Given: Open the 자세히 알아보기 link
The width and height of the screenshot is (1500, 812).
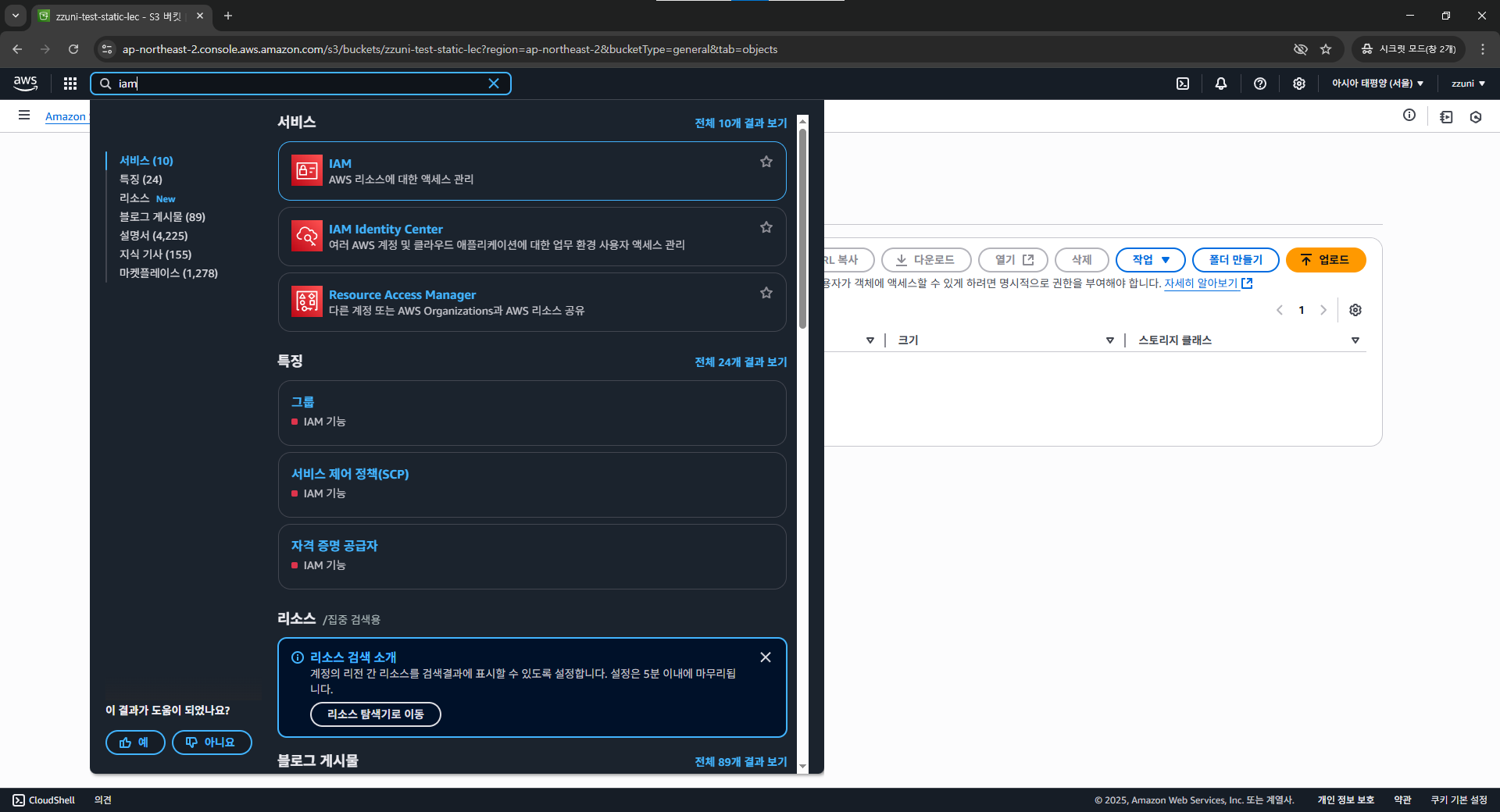Looking at the screenshot, I should coord(1208,283).
